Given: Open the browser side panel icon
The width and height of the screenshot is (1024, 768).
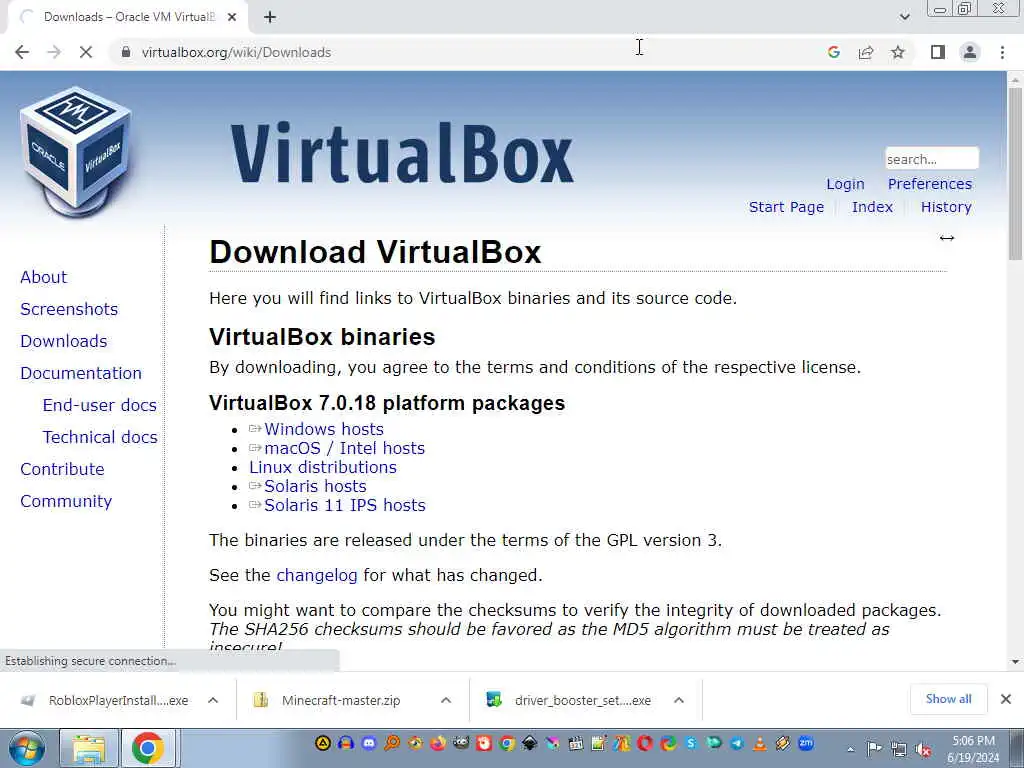Looking at the screenshot, I should [x=938, y=52].
